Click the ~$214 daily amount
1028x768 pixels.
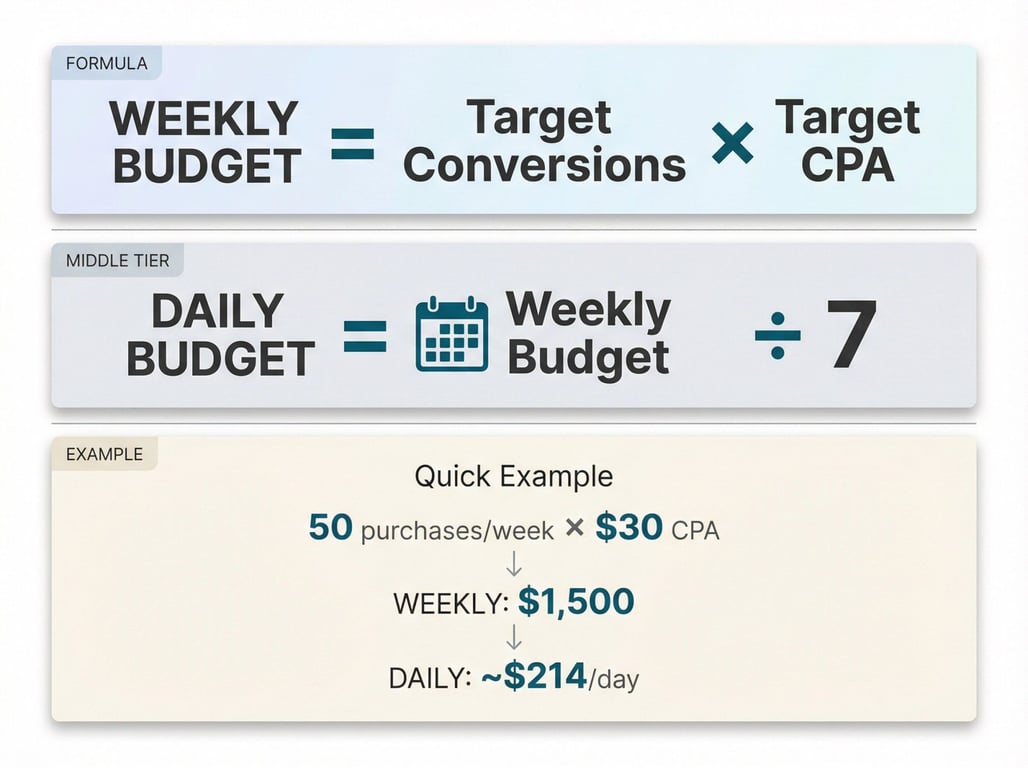(x=534, y=676)
